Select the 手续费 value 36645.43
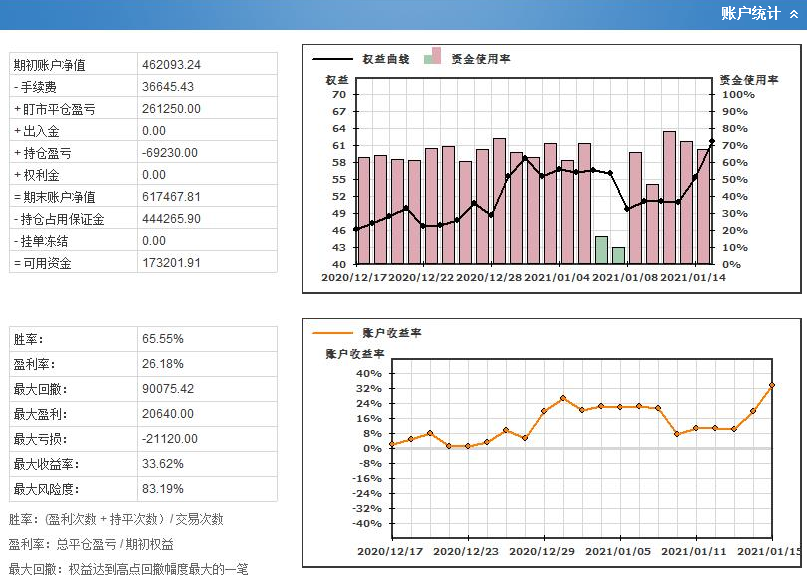 pyautogui.click(x=168, y=87)
